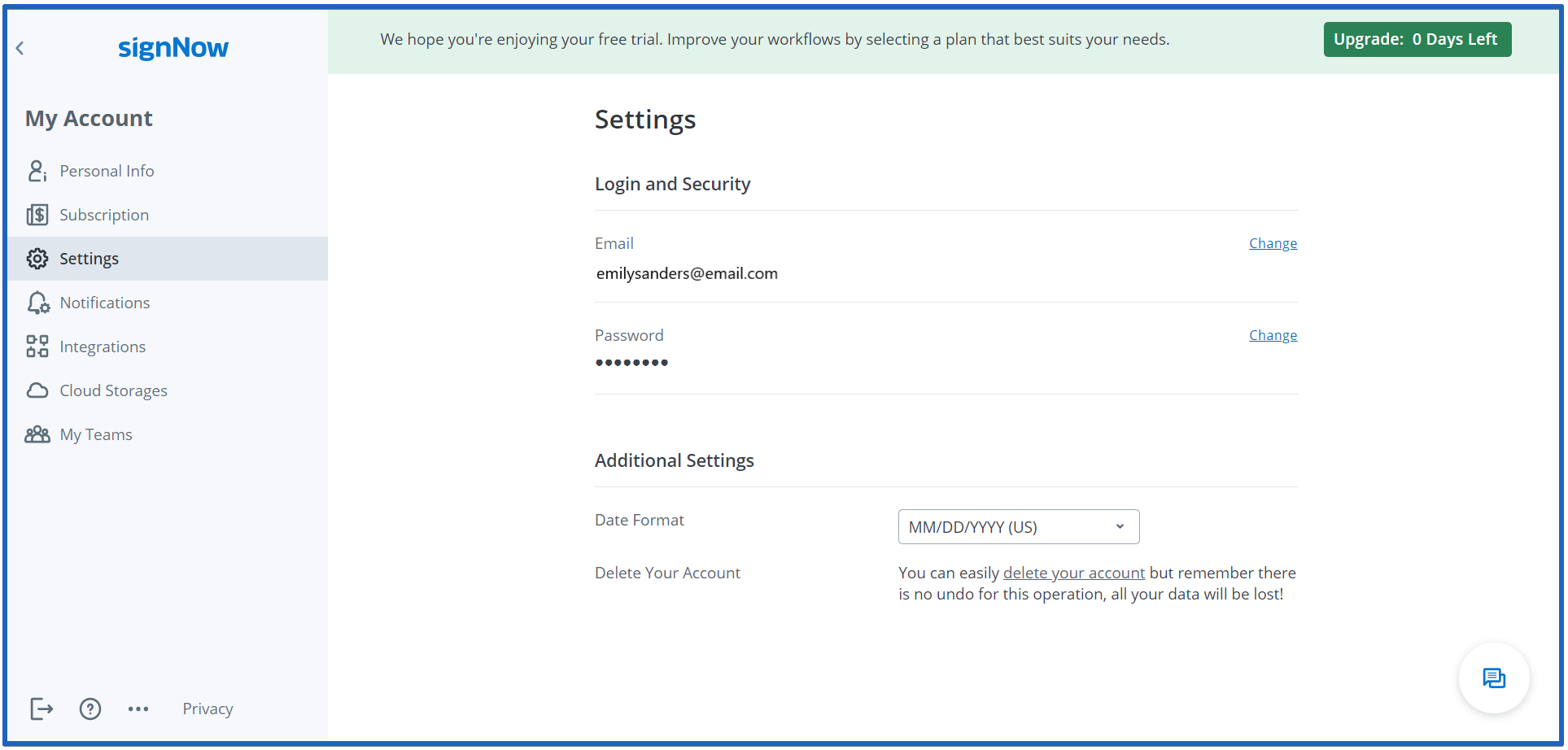Open the three-dot more options menu
Viewport: 1568px width, 750px height.
tap(138, 709)
